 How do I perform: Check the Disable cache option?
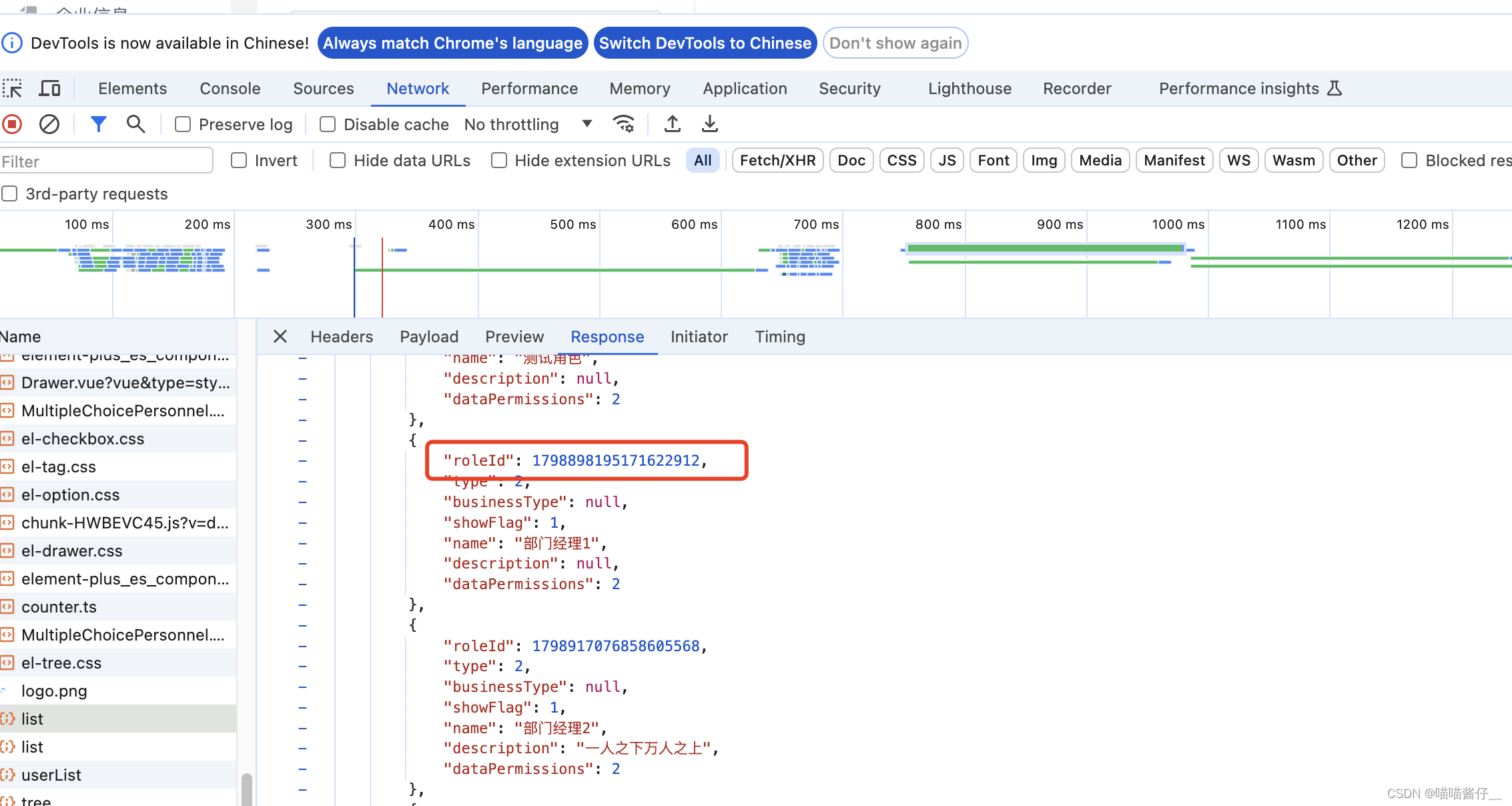(328, 125)
